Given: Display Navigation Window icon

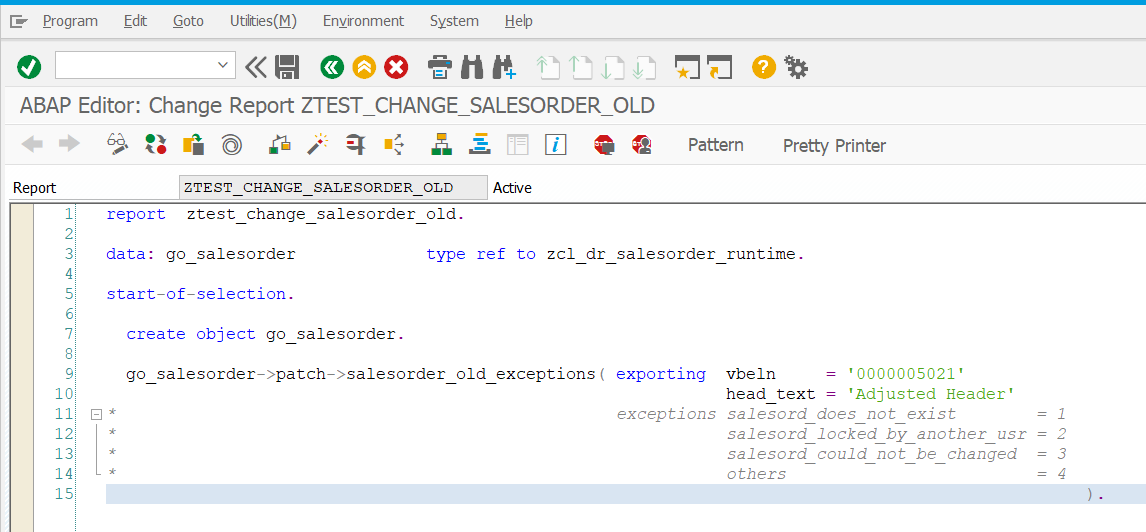Looking at the screenshot, I should (479, 145).
